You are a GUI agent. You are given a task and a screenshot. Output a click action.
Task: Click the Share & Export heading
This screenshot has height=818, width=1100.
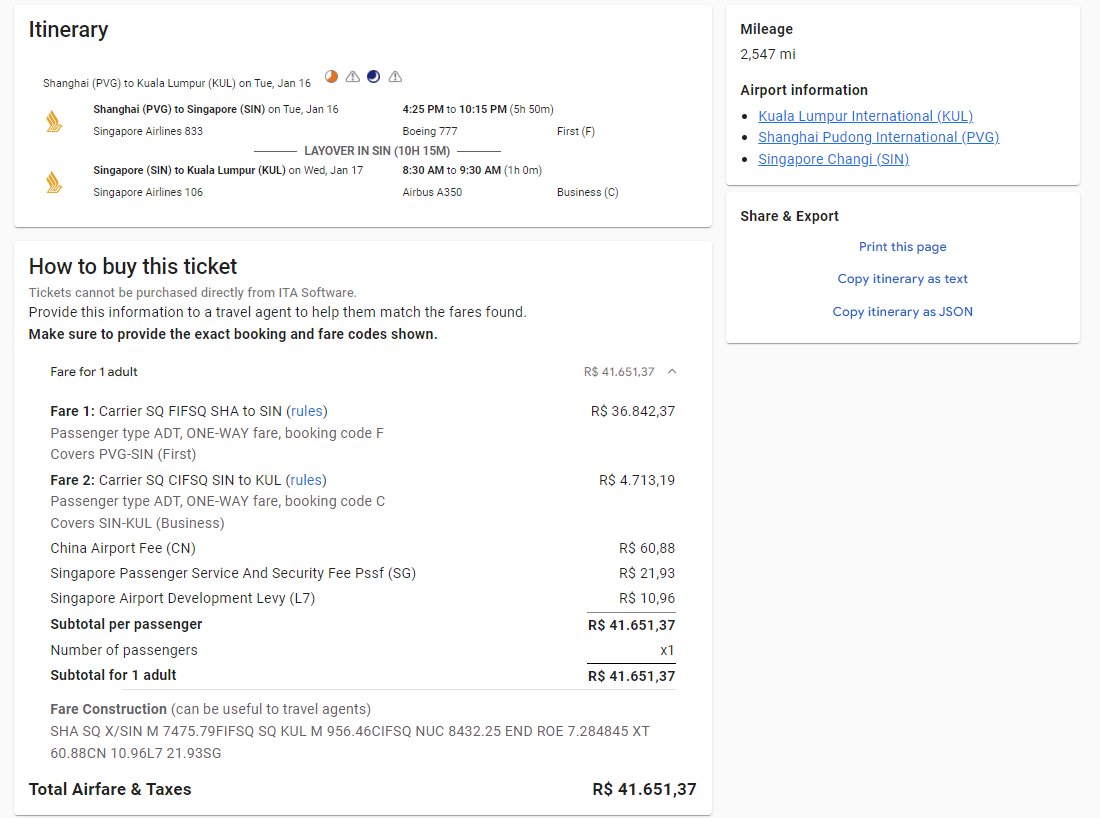[789, 216]
